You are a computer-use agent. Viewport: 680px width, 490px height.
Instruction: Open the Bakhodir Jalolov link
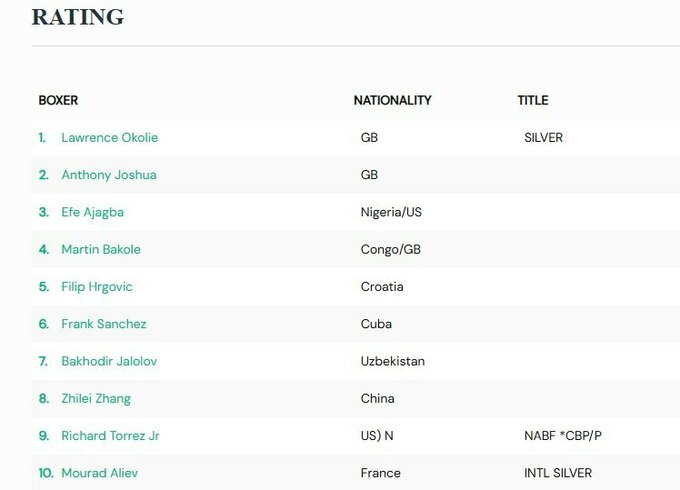coord(109,361)
